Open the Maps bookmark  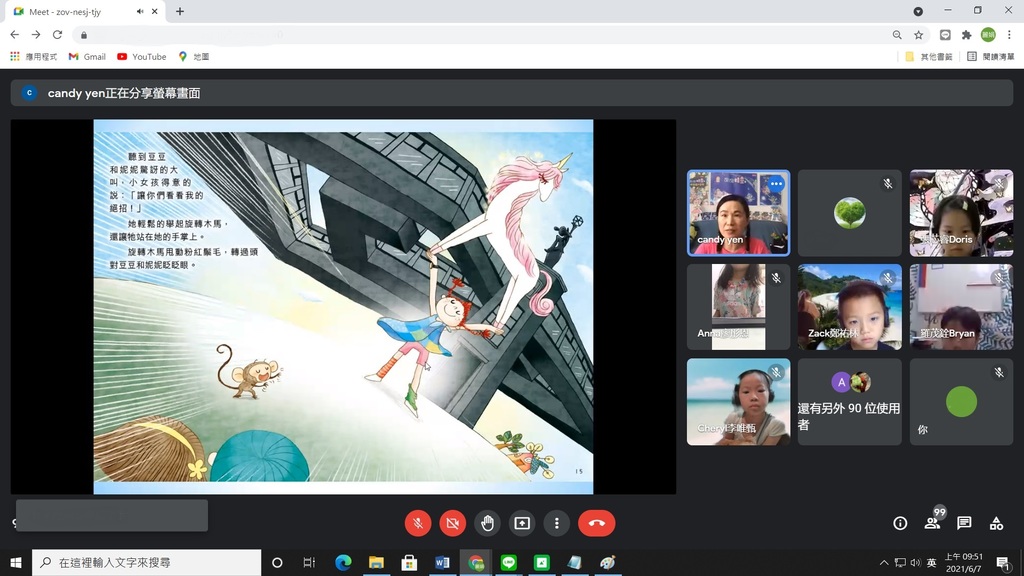click(x=194, y=57)
